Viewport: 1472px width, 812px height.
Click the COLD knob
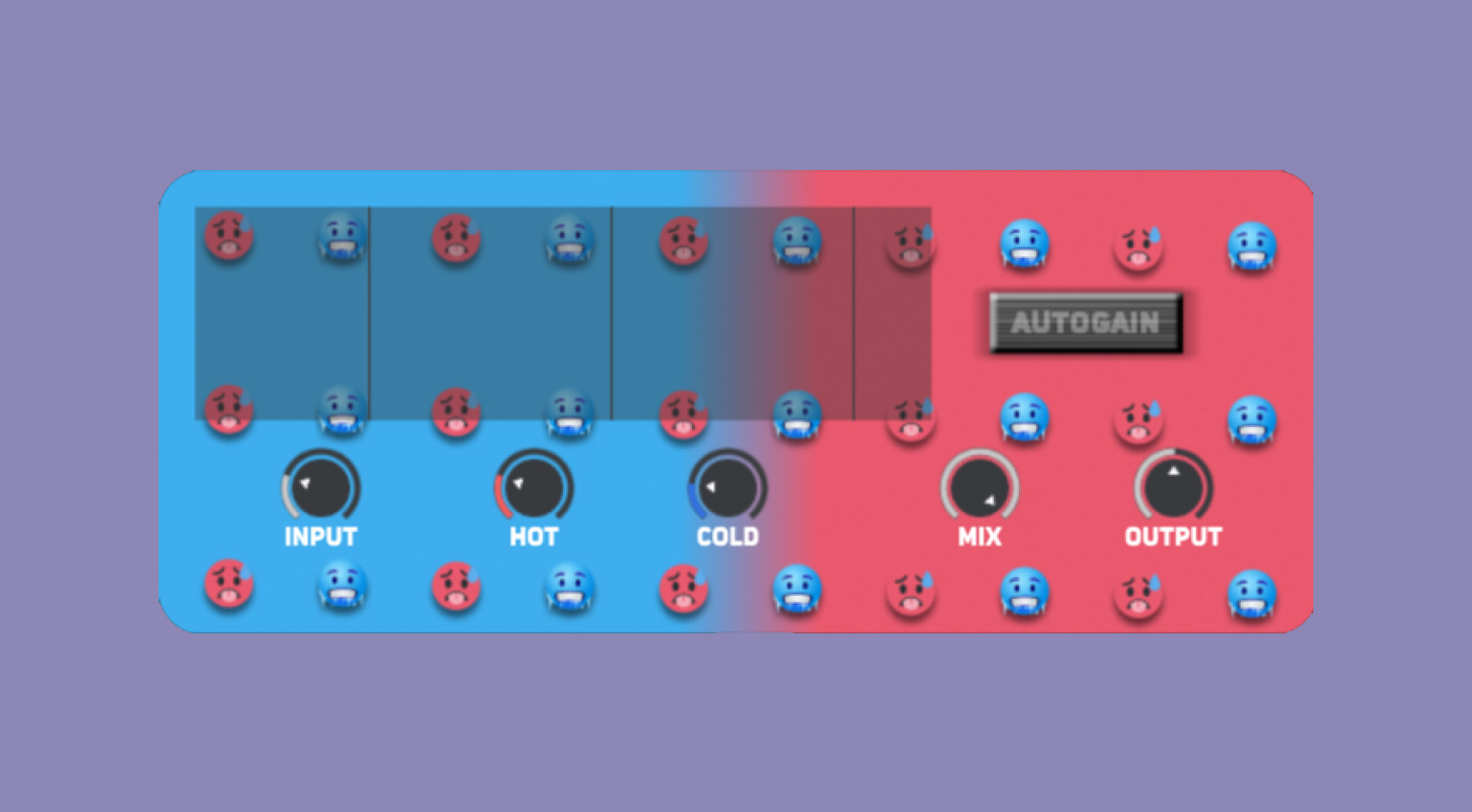(x=727, y=486)
